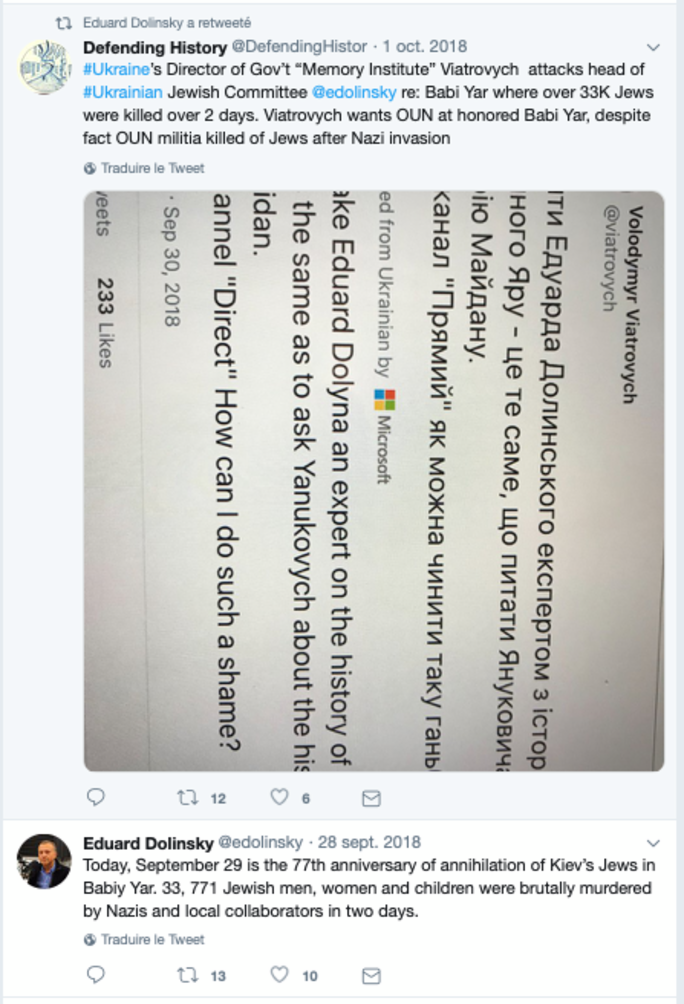Open Defending History tweet options chevron
The height and width of the screenshot is (1004, 684).
click(x=654, y=47)
